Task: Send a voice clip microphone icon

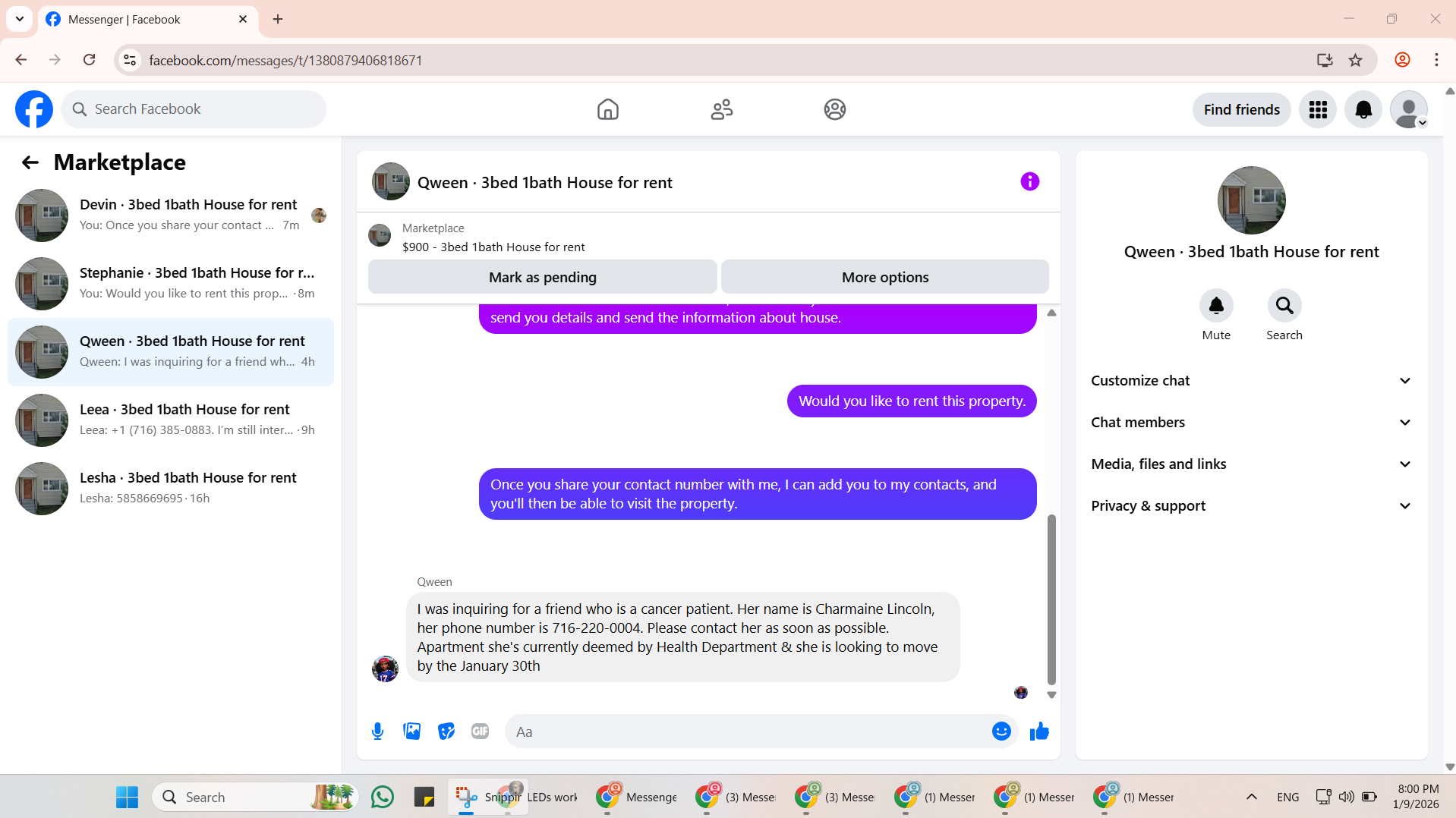Action: tap(377, 731)
